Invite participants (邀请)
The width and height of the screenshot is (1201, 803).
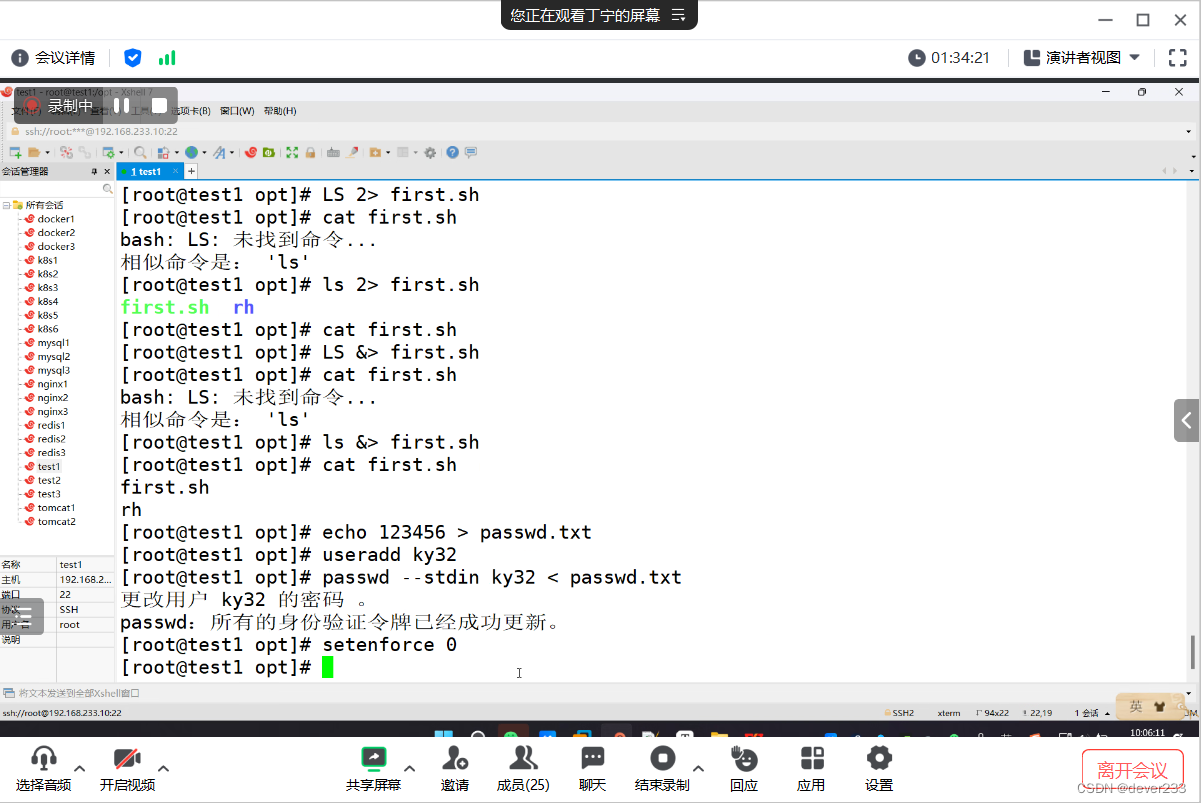tap(455, 769)
